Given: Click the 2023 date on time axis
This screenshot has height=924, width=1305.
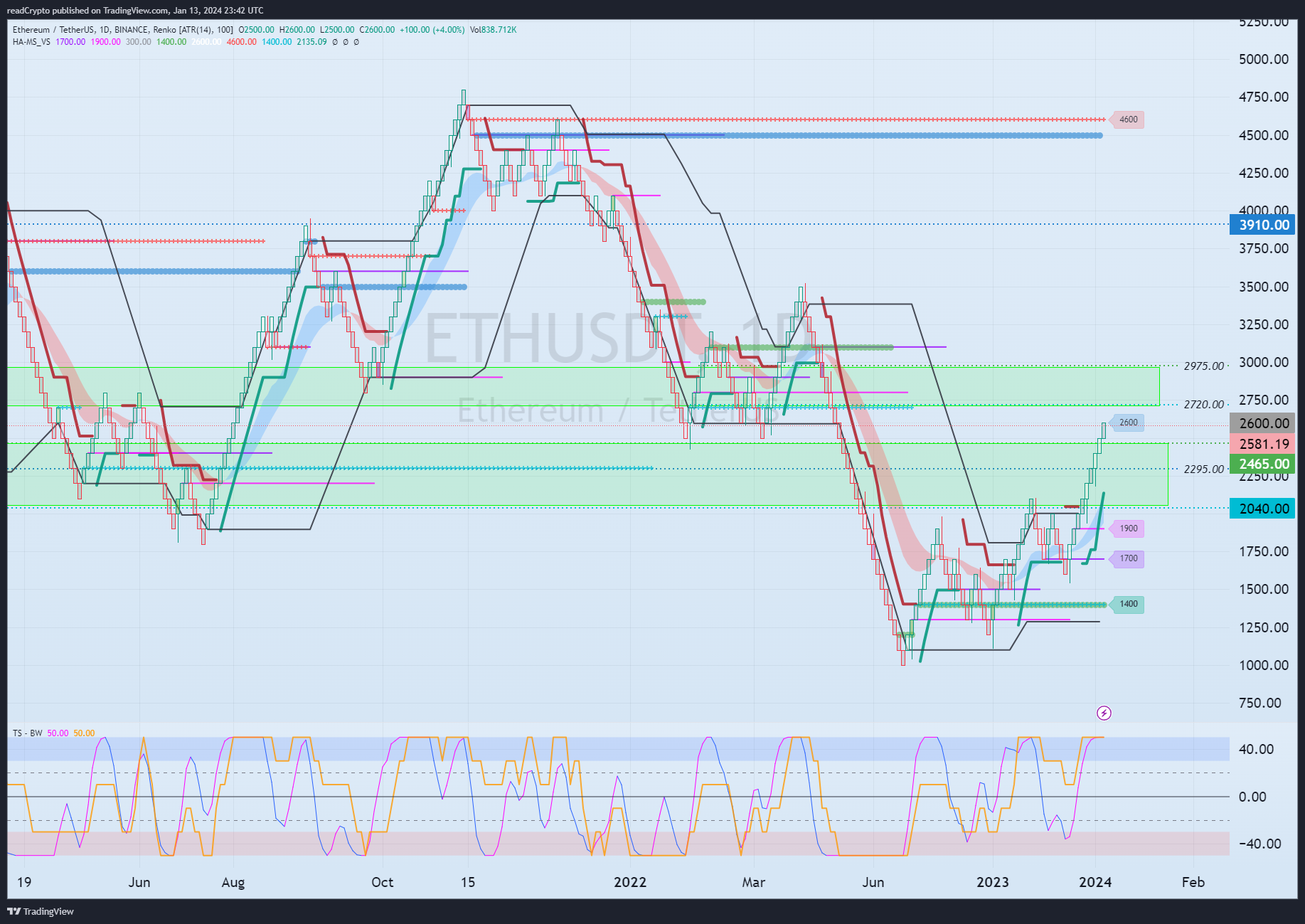Looking at the screenshot, I should (992, 882).
